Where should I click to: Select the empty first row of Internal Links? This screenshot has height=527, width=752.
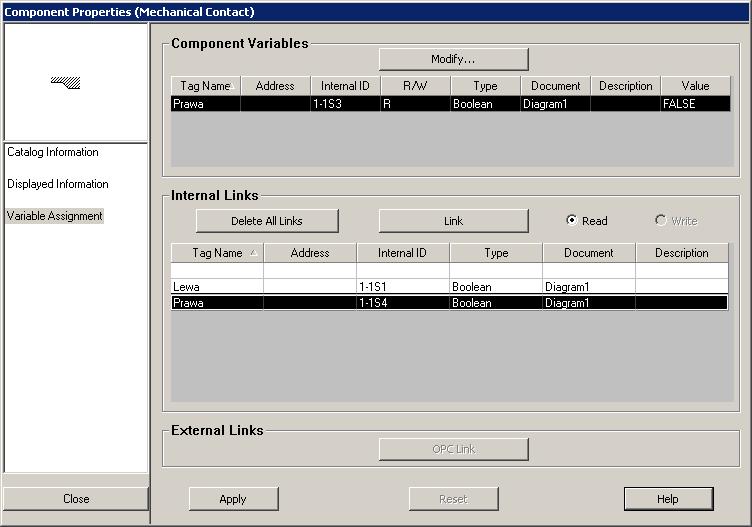point(449,270)
